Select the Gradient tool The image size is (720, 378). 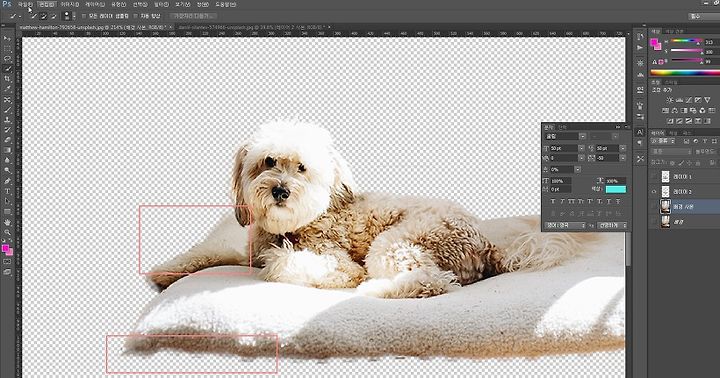point(7,150)
